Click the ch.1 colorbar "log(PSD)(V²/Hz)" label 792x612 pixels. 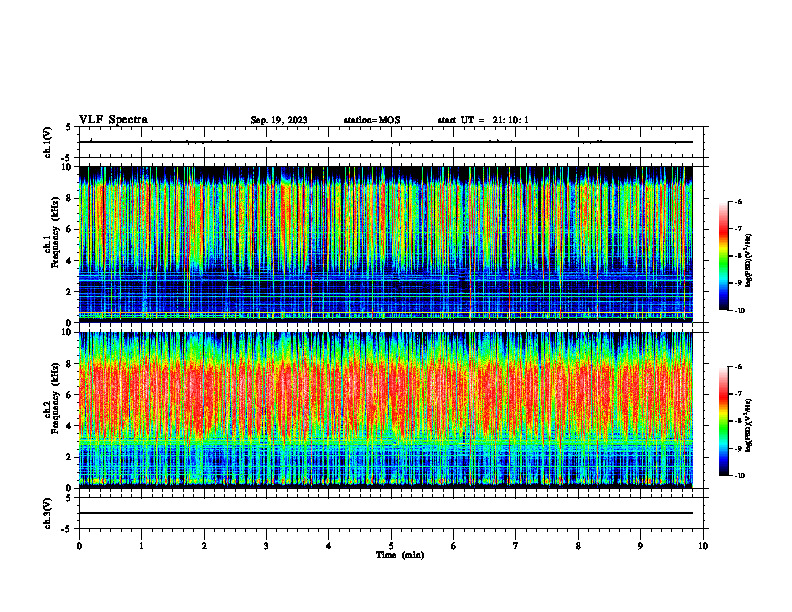749,261
